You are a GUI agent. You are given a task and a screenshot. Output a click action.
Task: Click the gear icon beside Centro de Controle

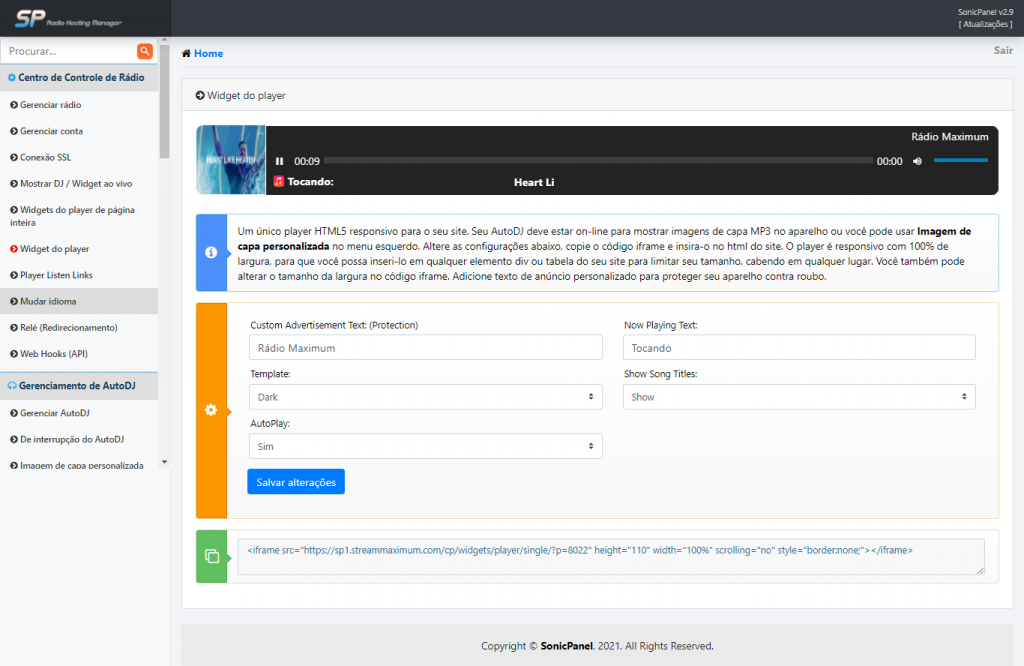12,78
